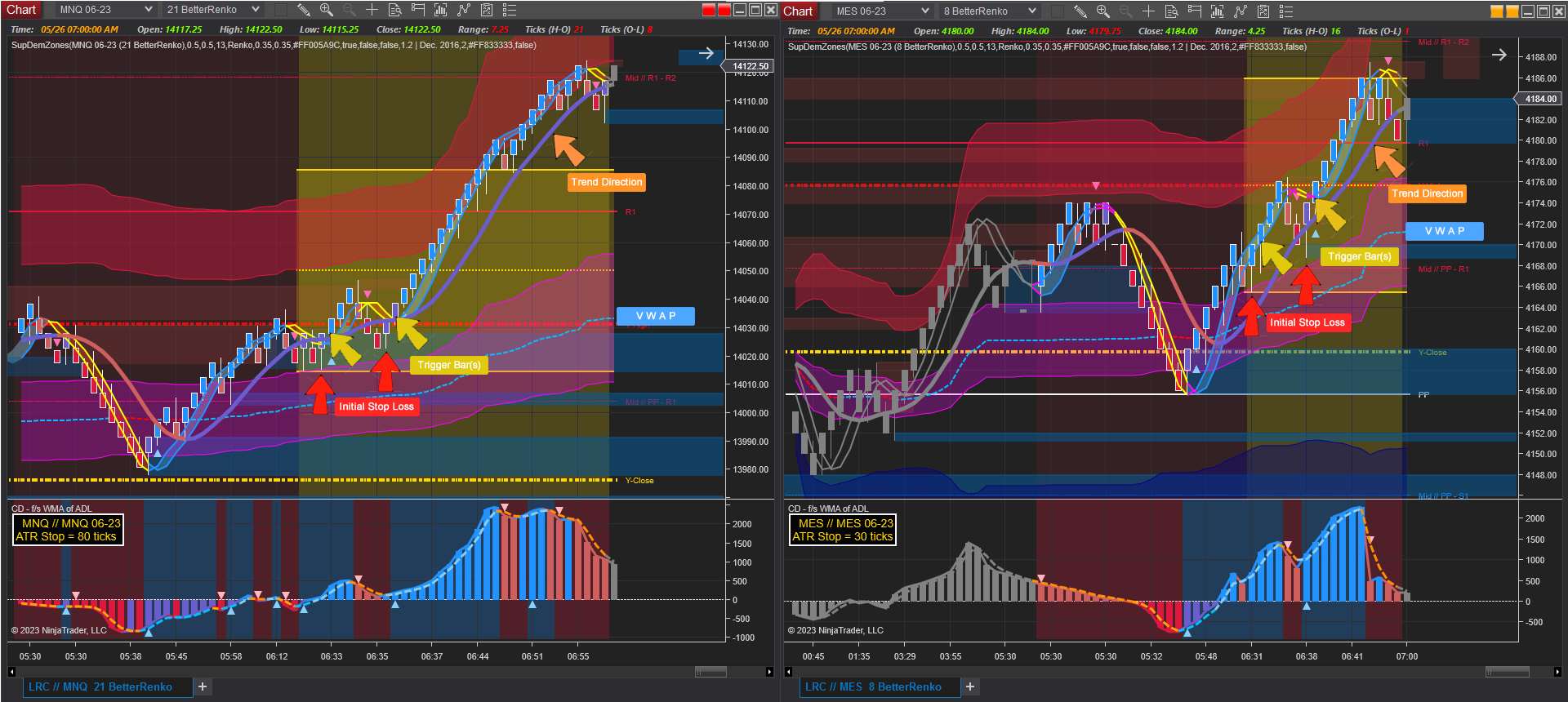Jump to latest bar arrow in MNQ chart
The image size is (1568, 702).
tap(706, 54)
